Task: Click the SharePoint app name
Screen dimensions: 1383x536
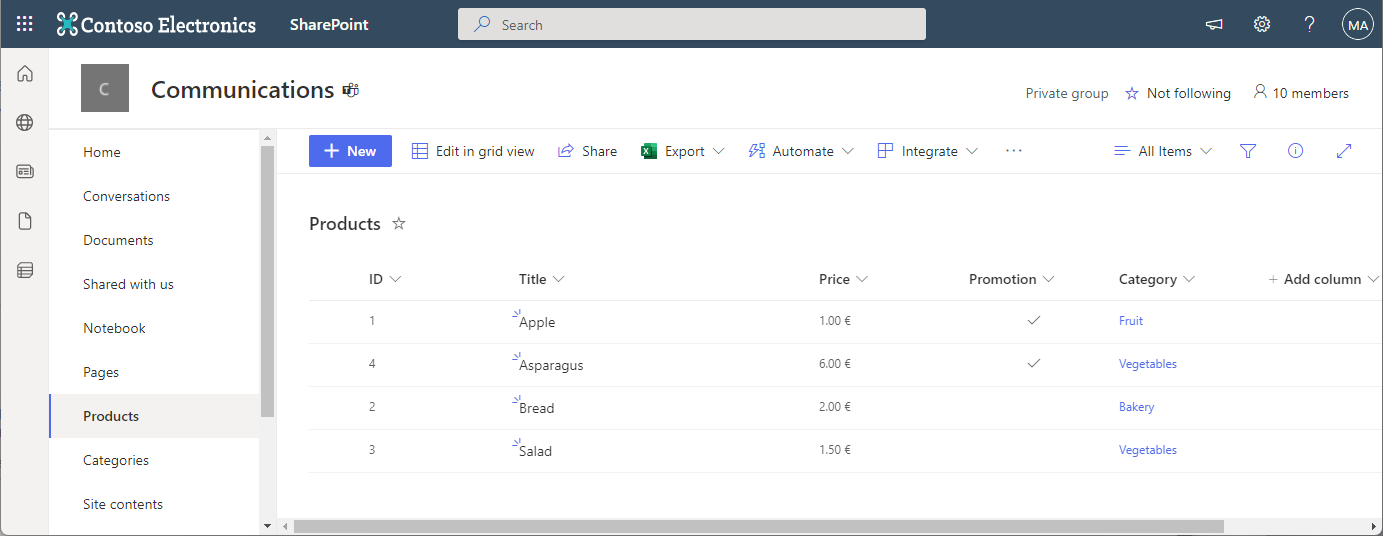Action: 329,24
